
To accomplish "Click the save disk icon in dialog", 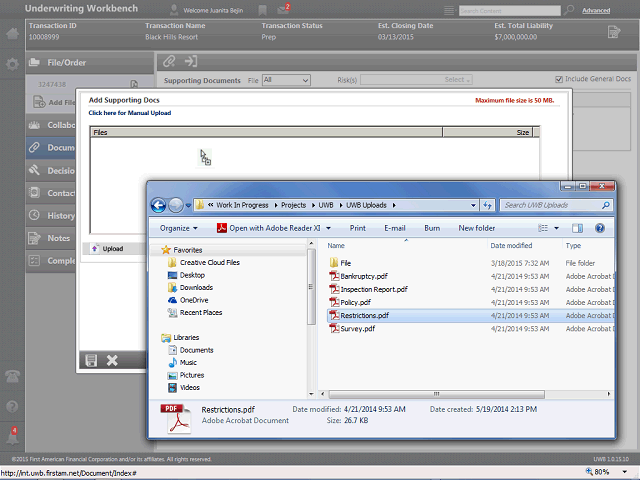I will point(91,360).
